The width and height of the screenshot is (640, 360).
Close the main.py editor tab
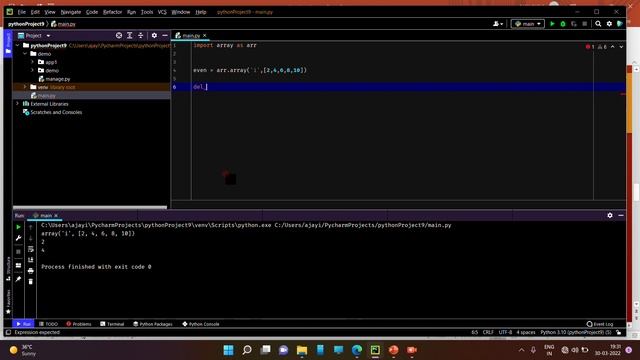[x=204, y=36]
